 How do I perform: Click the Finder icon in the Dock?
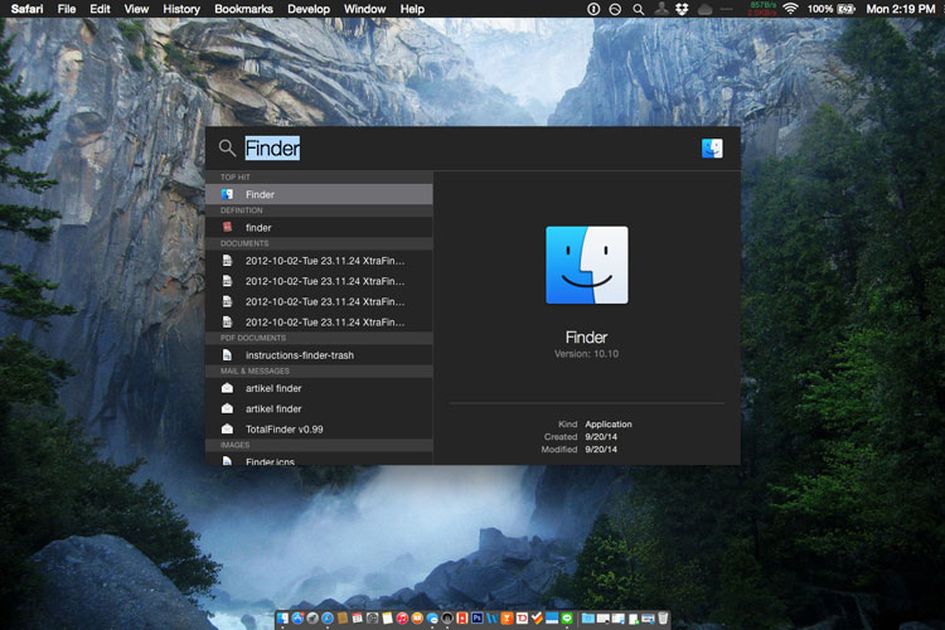click(283, 618)
